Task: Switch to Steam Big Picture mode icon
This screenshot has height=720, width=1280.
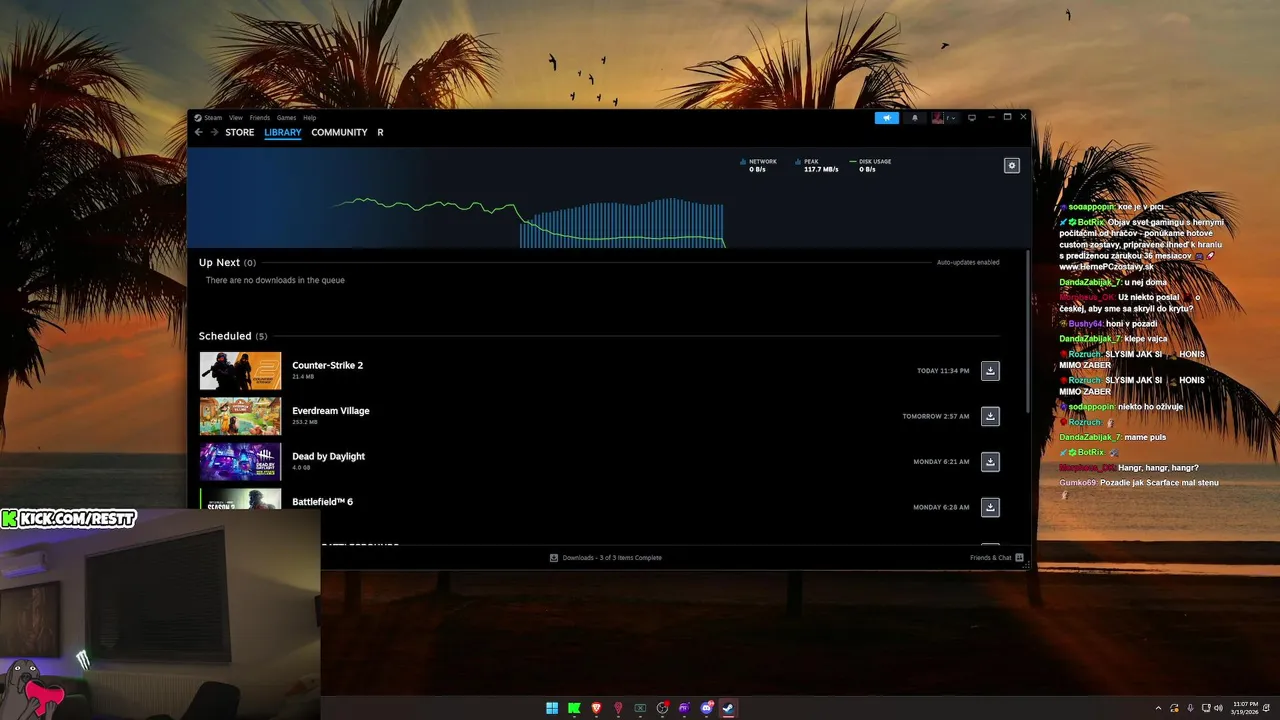Action: point(971,118)
